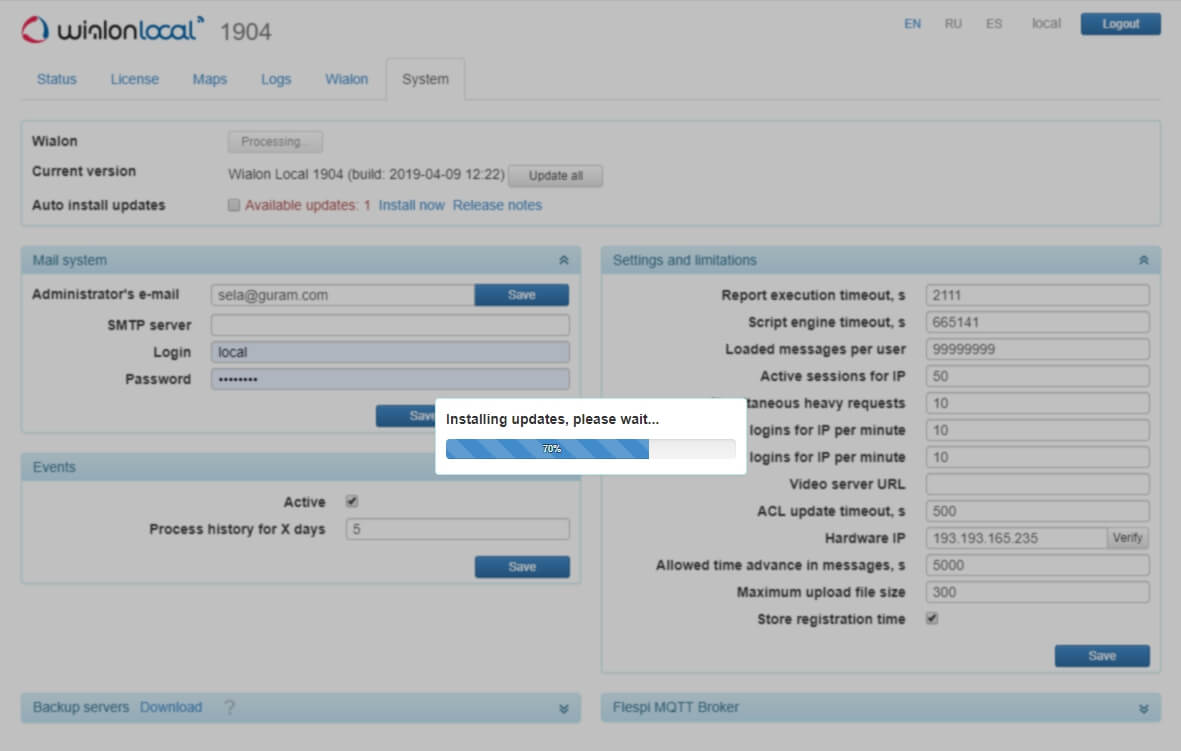This screenshot has height=751, width=1181.
Task: Click the Logout button
Action: coord(1119,23)
